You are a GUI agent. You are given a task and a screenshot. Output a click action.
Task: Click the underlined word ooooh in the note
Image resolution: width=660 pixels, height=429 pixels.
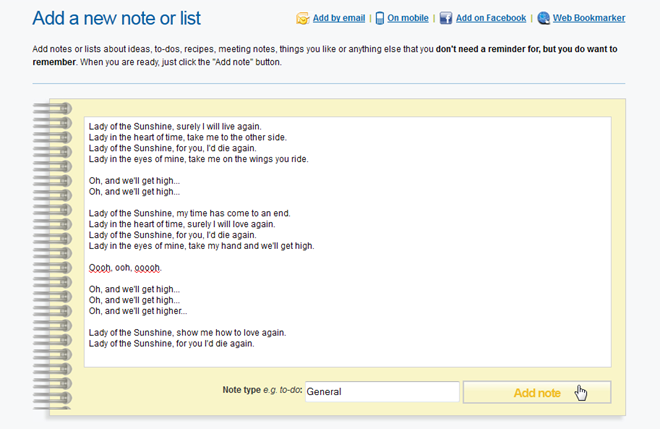tap(147, 268)
